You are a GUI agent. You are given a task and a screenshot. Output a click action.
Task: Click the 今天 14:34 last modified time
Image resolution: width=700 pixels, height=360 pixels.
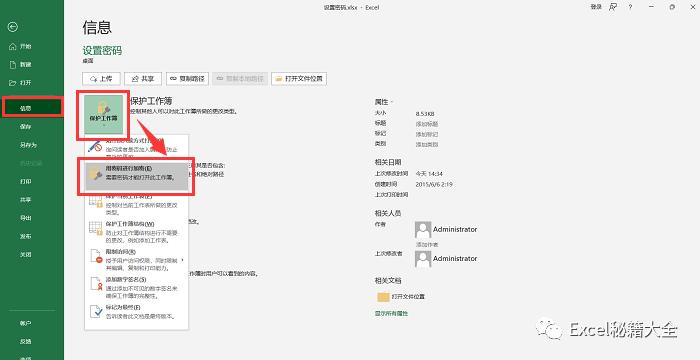(429, 174)
